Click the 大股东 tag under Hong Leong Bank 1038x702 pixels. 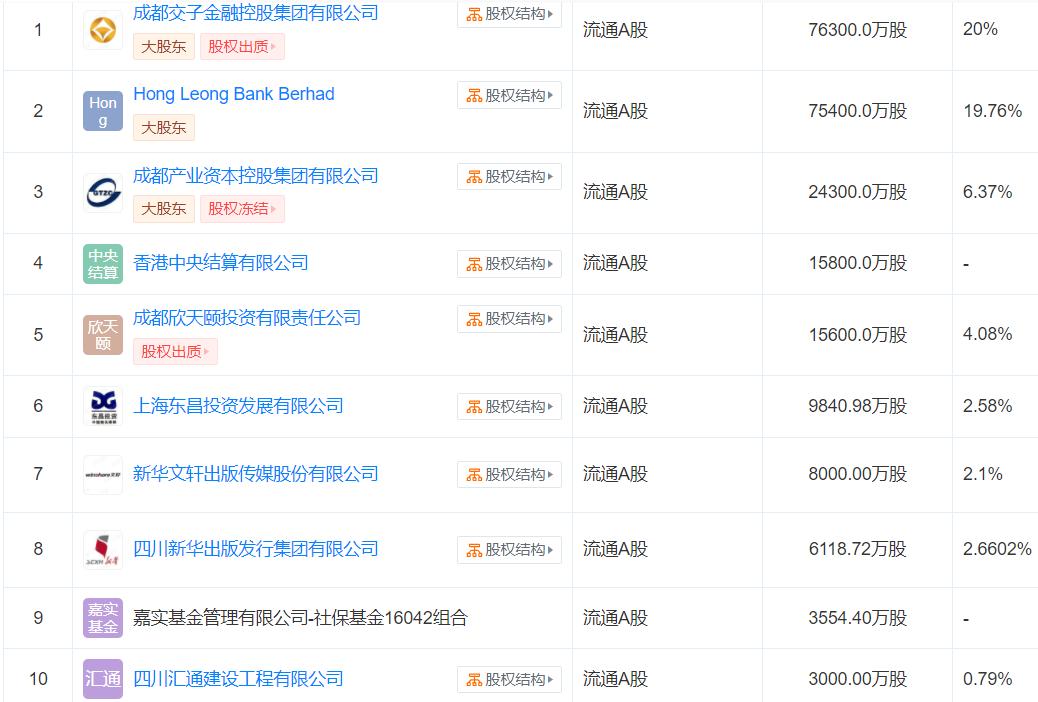coord(164,127)
